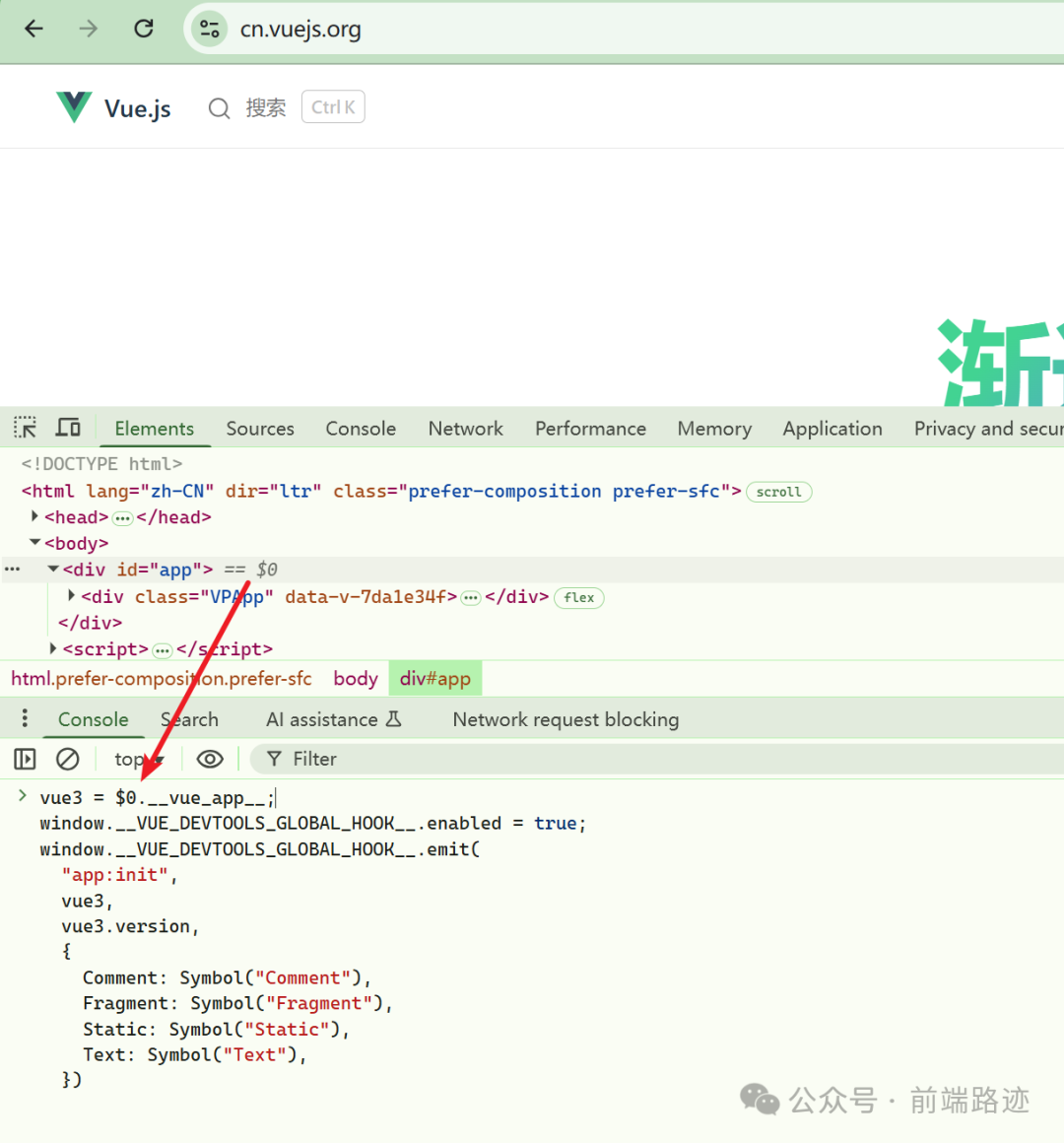Screen dimensions: 1064x1143
Task: Click the Vue.js logo
Action: [74, 107]
